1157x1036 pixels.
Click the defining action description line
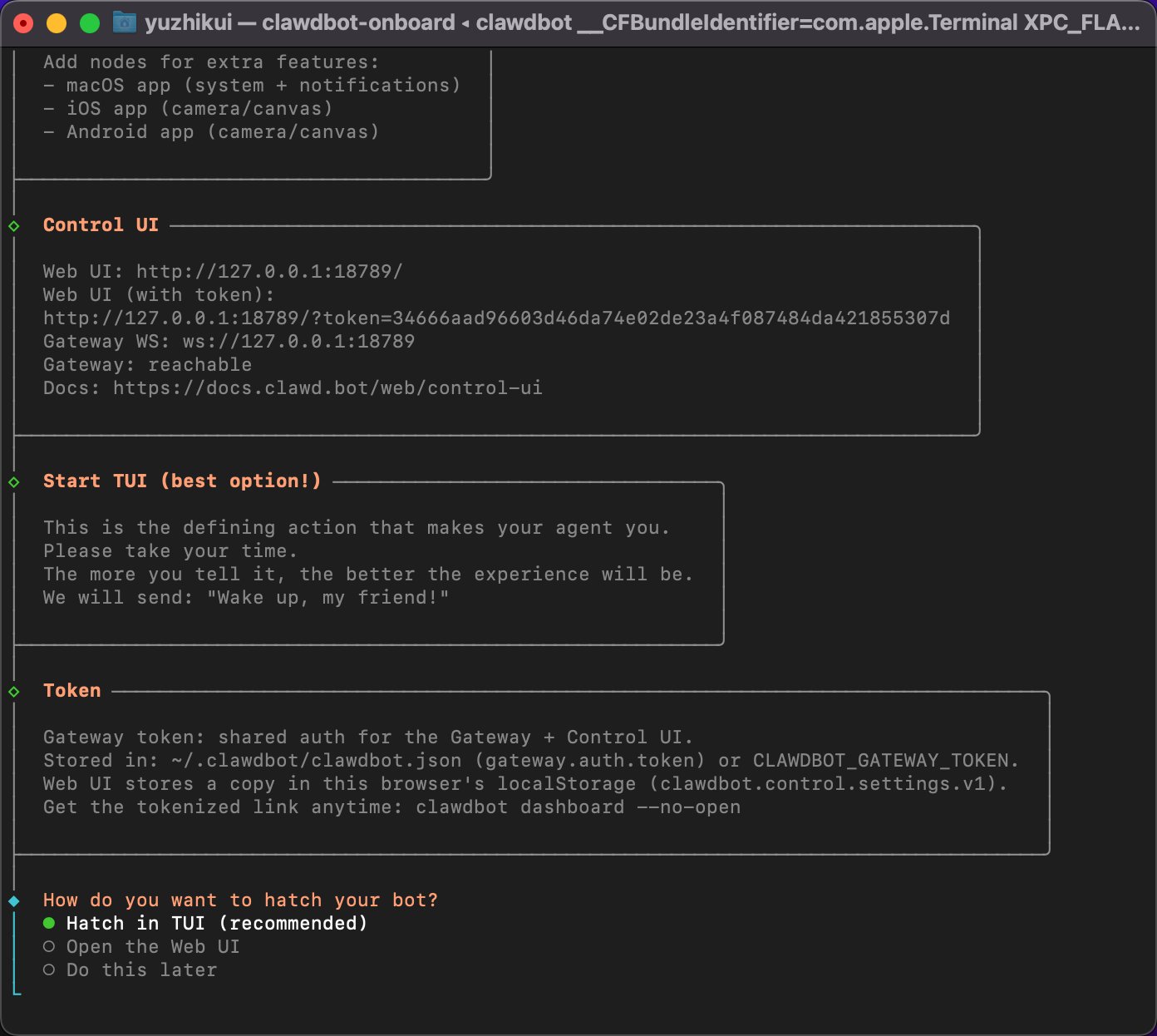tap(357, 527)
